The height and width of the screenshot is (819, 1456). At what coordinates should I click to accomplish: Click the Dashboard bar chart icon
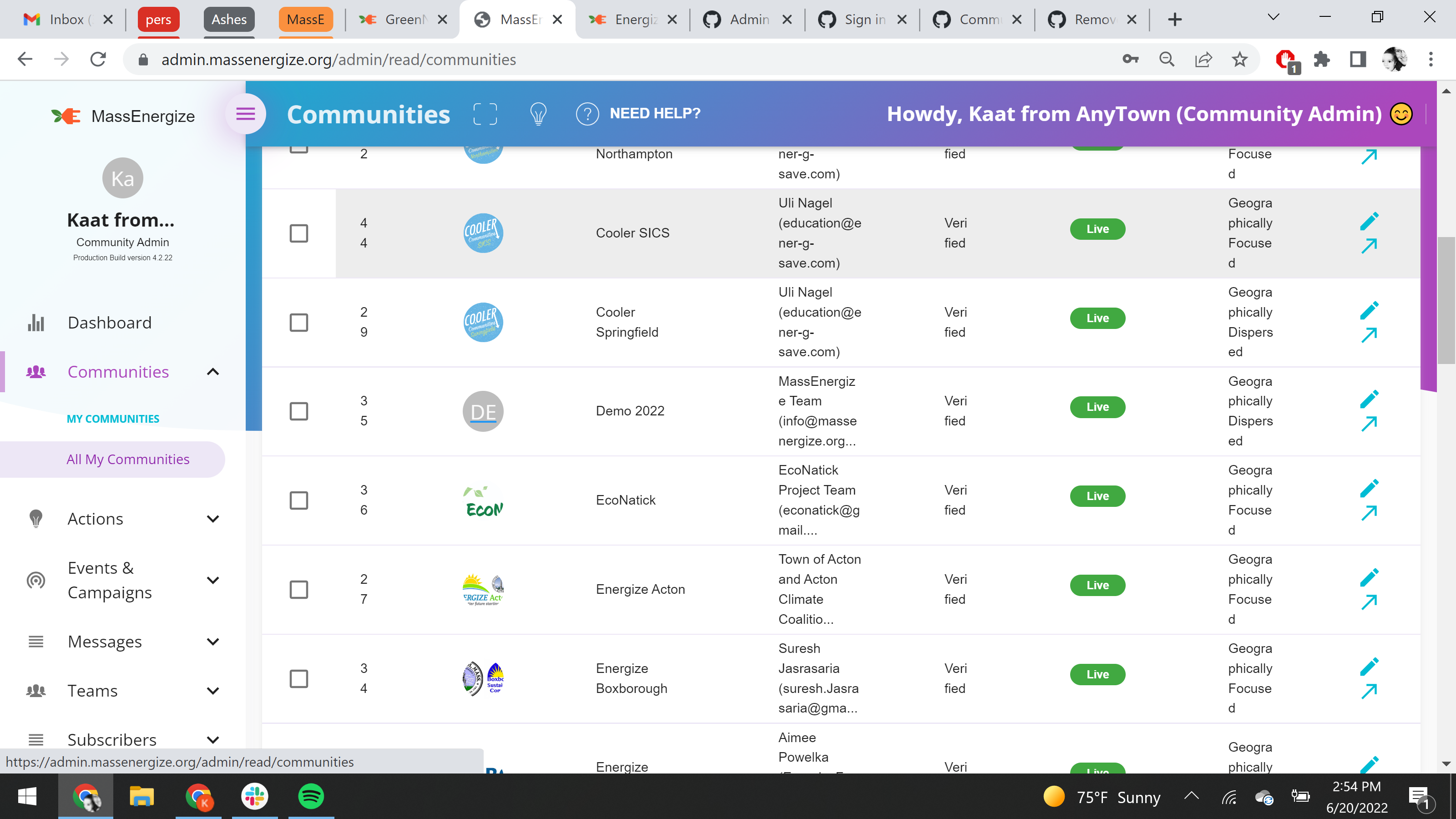(x=35, y=322)
